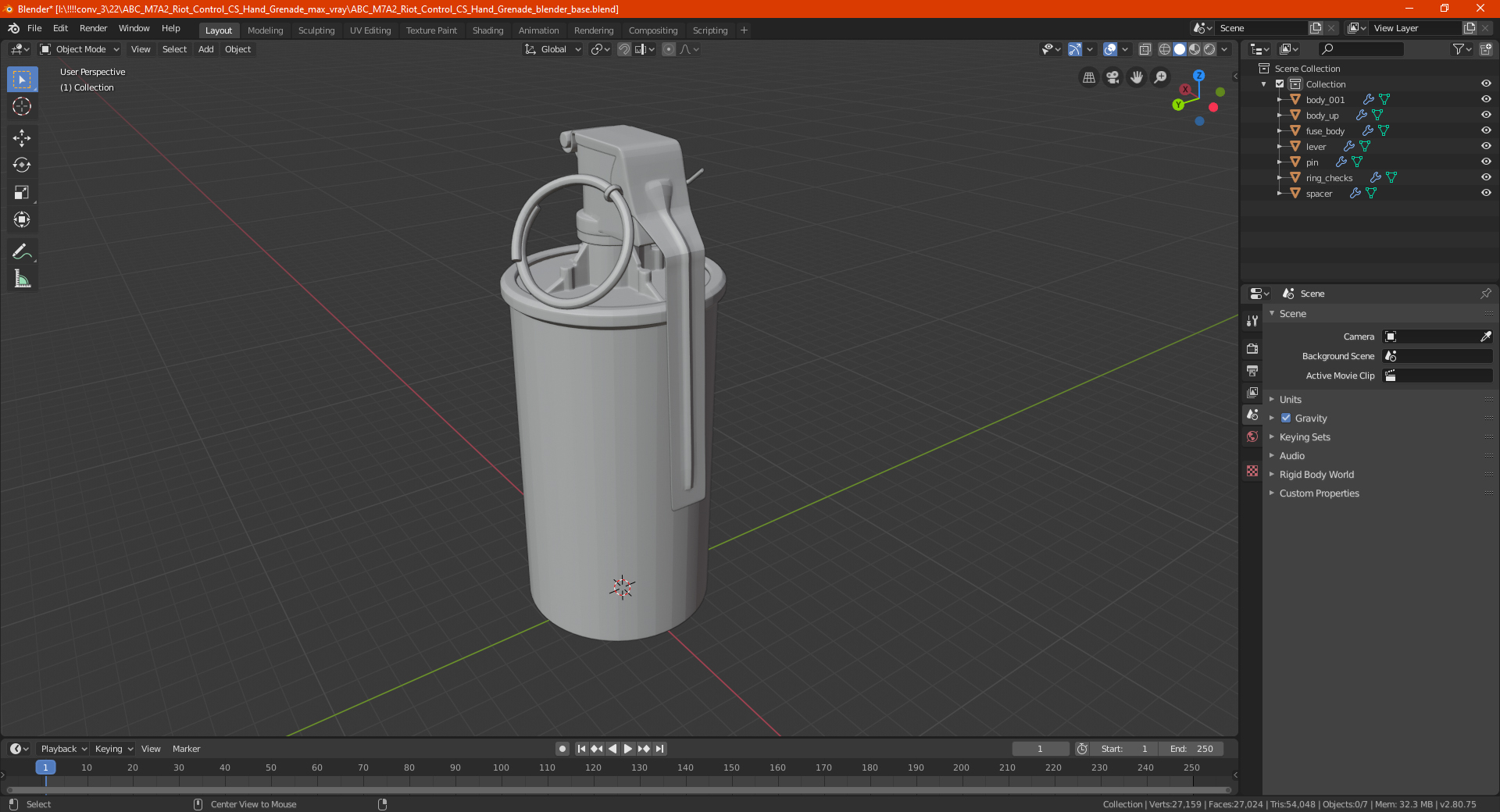Open the Render menu
Screen dimensions: 1500x812
tap(93, 28)
